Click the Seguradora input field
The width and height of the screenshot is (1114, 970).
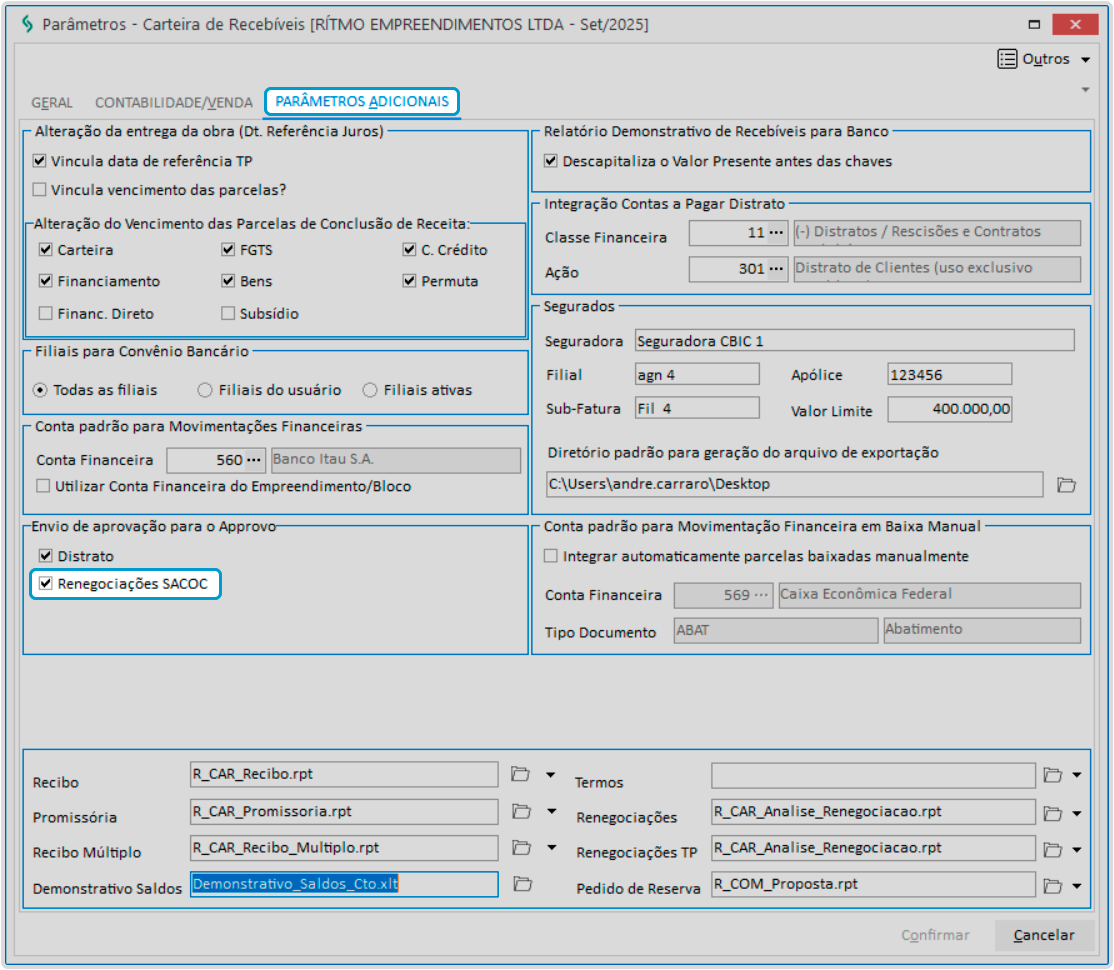(854, 341)
